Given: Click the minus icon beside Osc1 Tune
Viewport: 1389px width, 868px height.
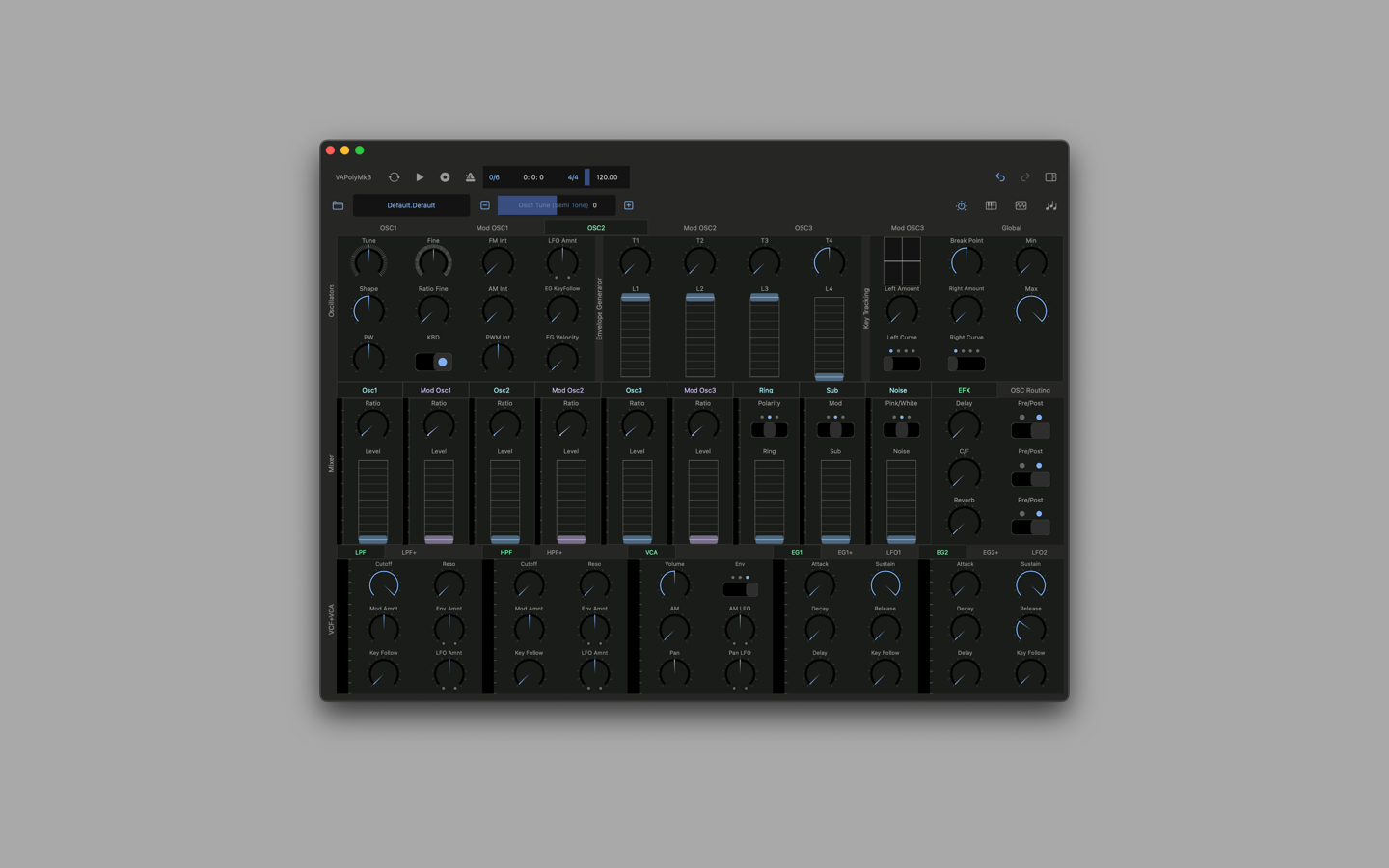Looking at the screenshot, I should [x=485, y=205].
